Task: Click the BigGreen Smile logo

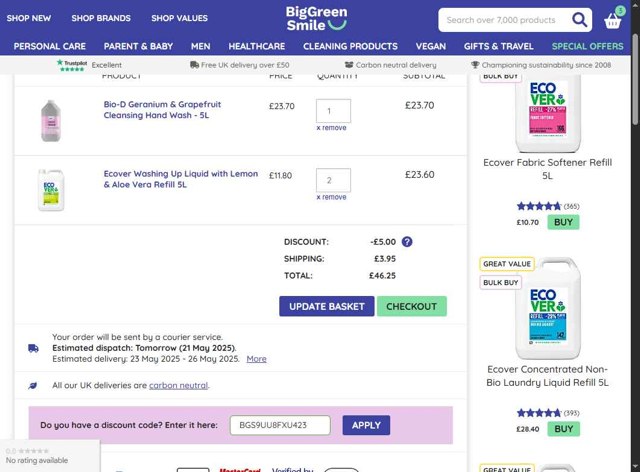Action: coord(316,18)
